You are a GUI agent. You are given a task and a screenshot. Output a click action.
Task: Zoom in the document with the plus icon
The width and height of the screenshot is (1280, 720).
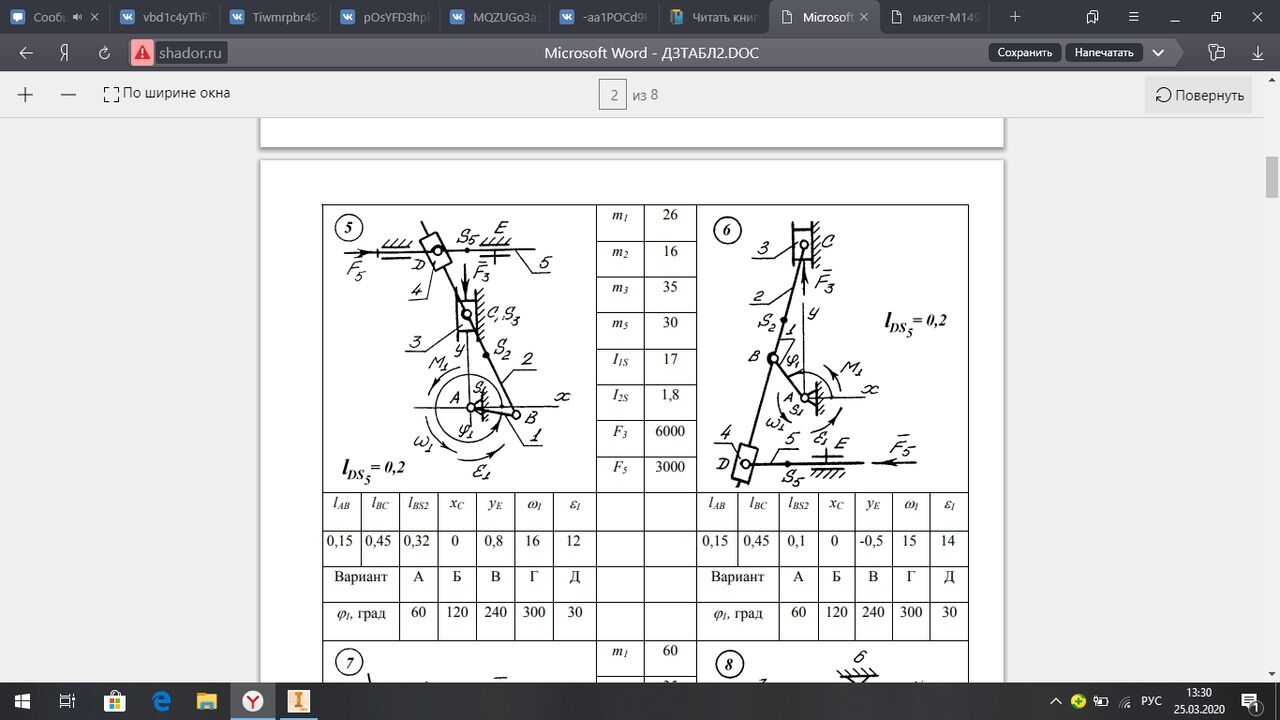(x=26, y=94)
